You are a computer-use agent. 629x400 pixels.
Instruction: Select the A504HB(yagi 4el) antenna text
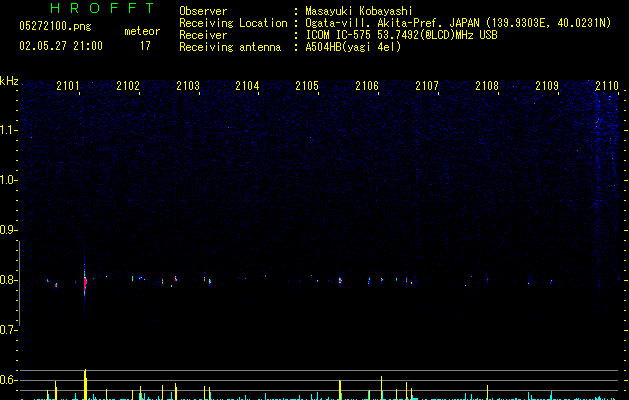pos(353,47)
